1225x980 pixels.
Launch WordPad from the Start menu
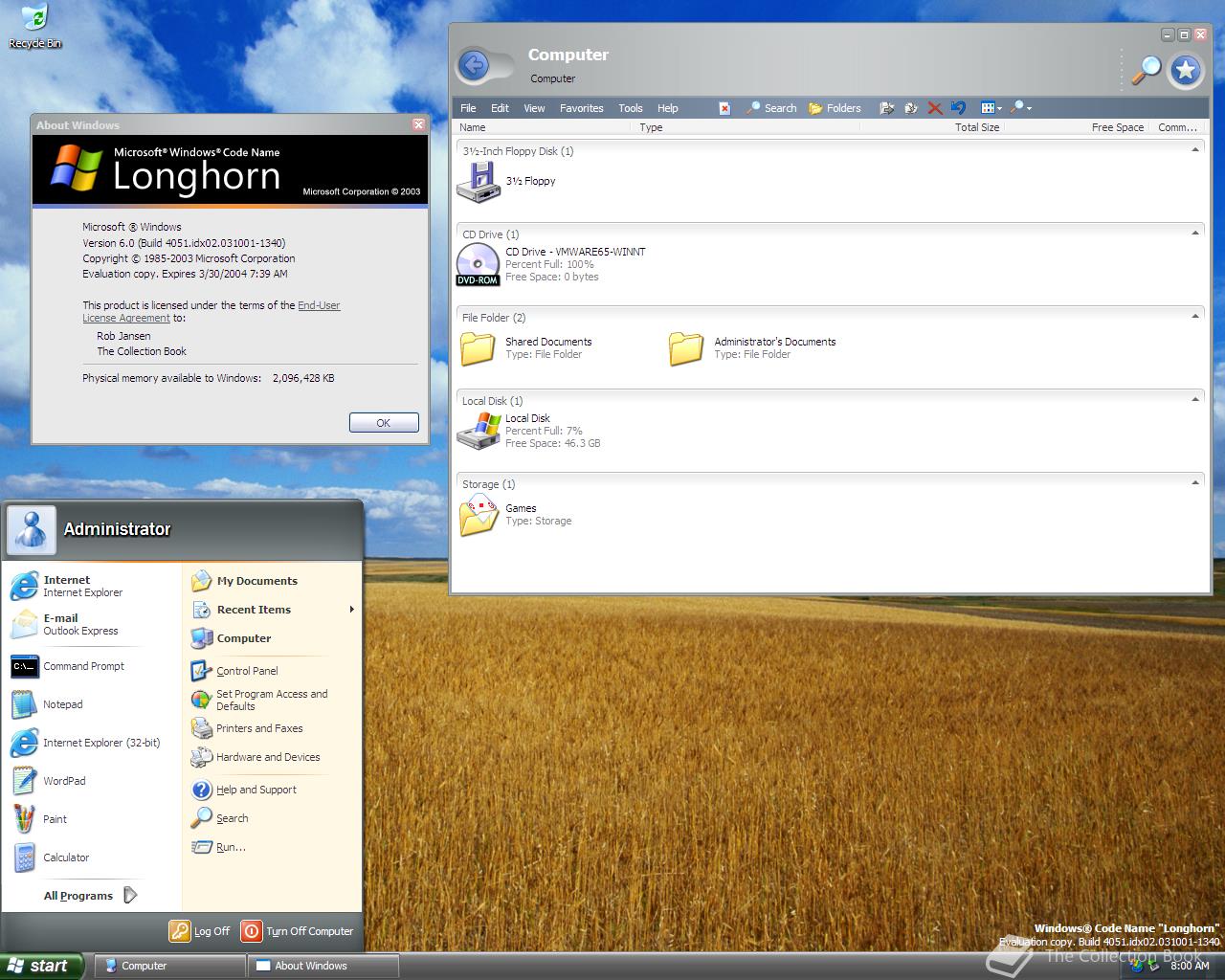(92, 781)
